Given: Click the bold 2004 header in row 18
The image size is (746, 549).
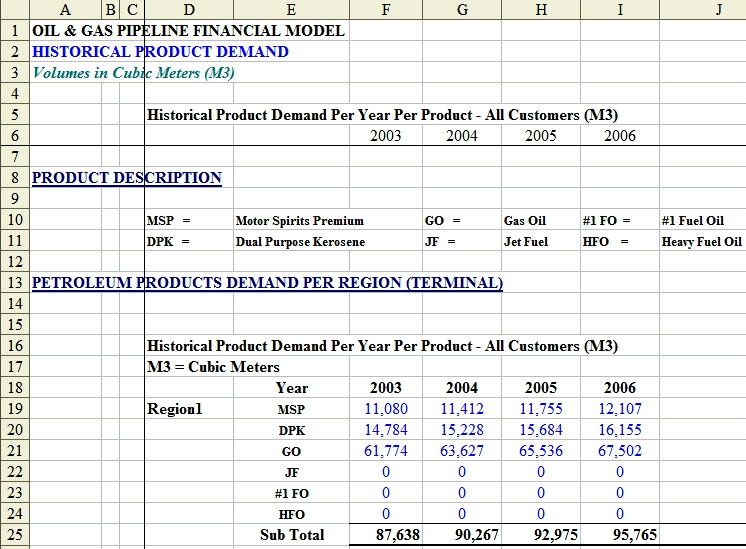Looking at the screenshot, I should (x=462, y=388).
